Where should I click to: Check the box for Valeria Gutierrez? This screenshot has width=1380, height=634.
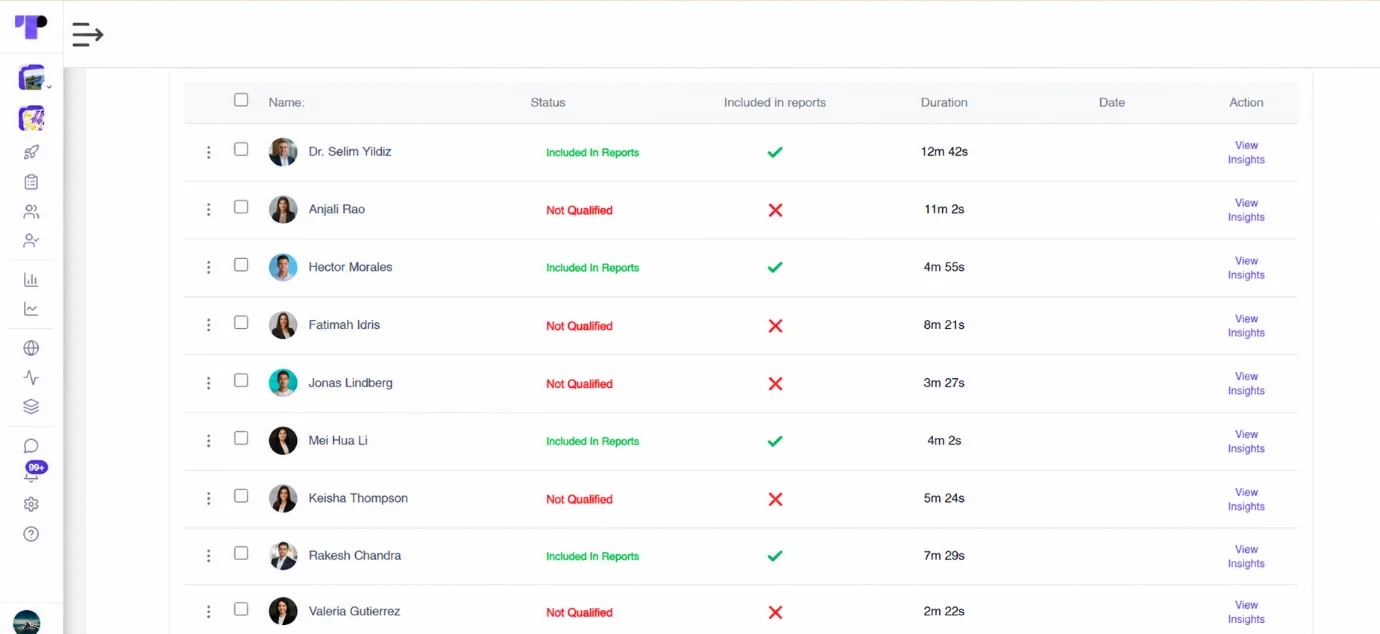[241, 609]
